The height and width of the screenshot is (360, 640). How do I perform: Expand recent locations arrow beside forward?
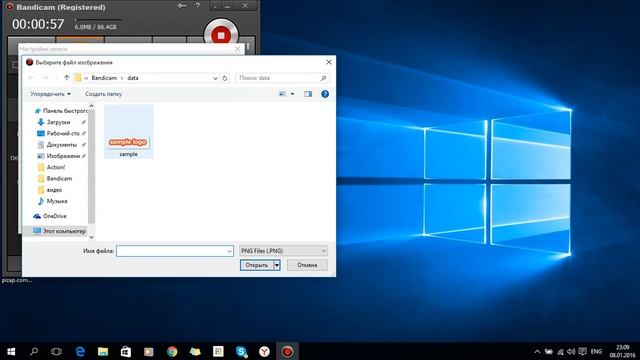(56, 78)
